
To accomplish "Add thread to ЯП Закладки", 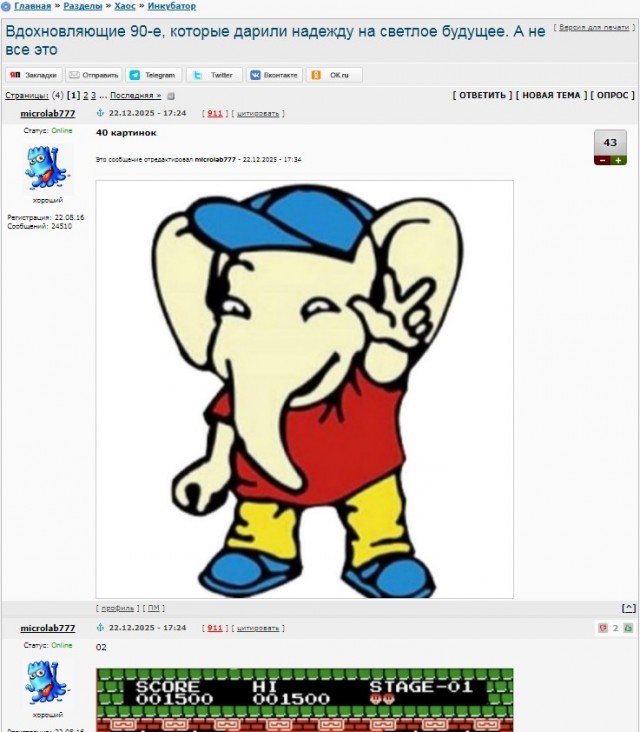I will pos(34,75).
